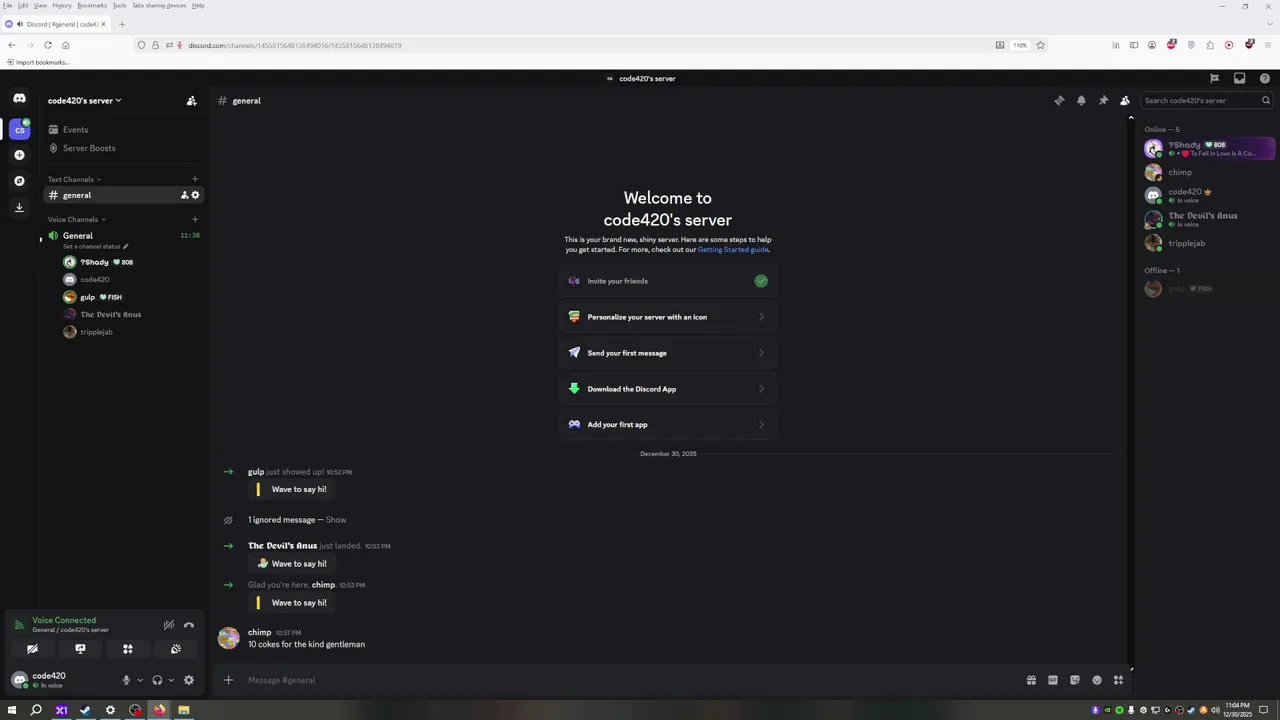Viewport: 1280px width, 720px height.
Task: Create channel plus next to Voice Channels
Action: (x=195, y=219)
